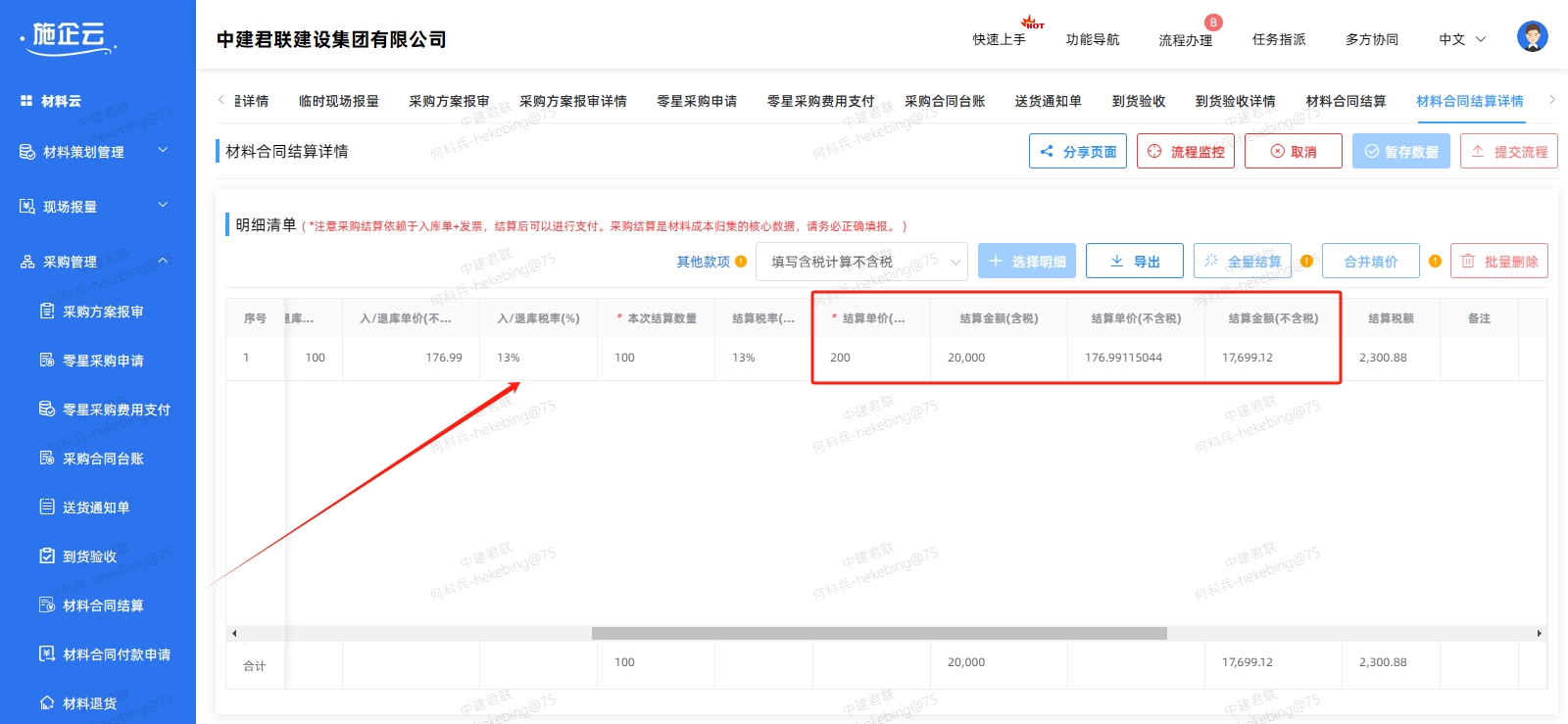Click the 材料云 grid icon

pos(26,101)
